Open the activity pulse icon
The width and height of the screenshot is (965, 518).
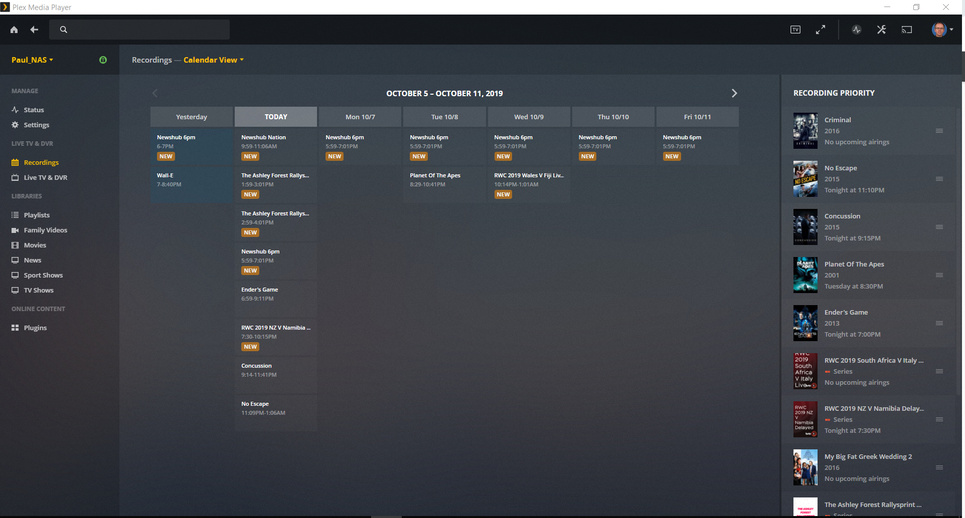tap(856, 30)
